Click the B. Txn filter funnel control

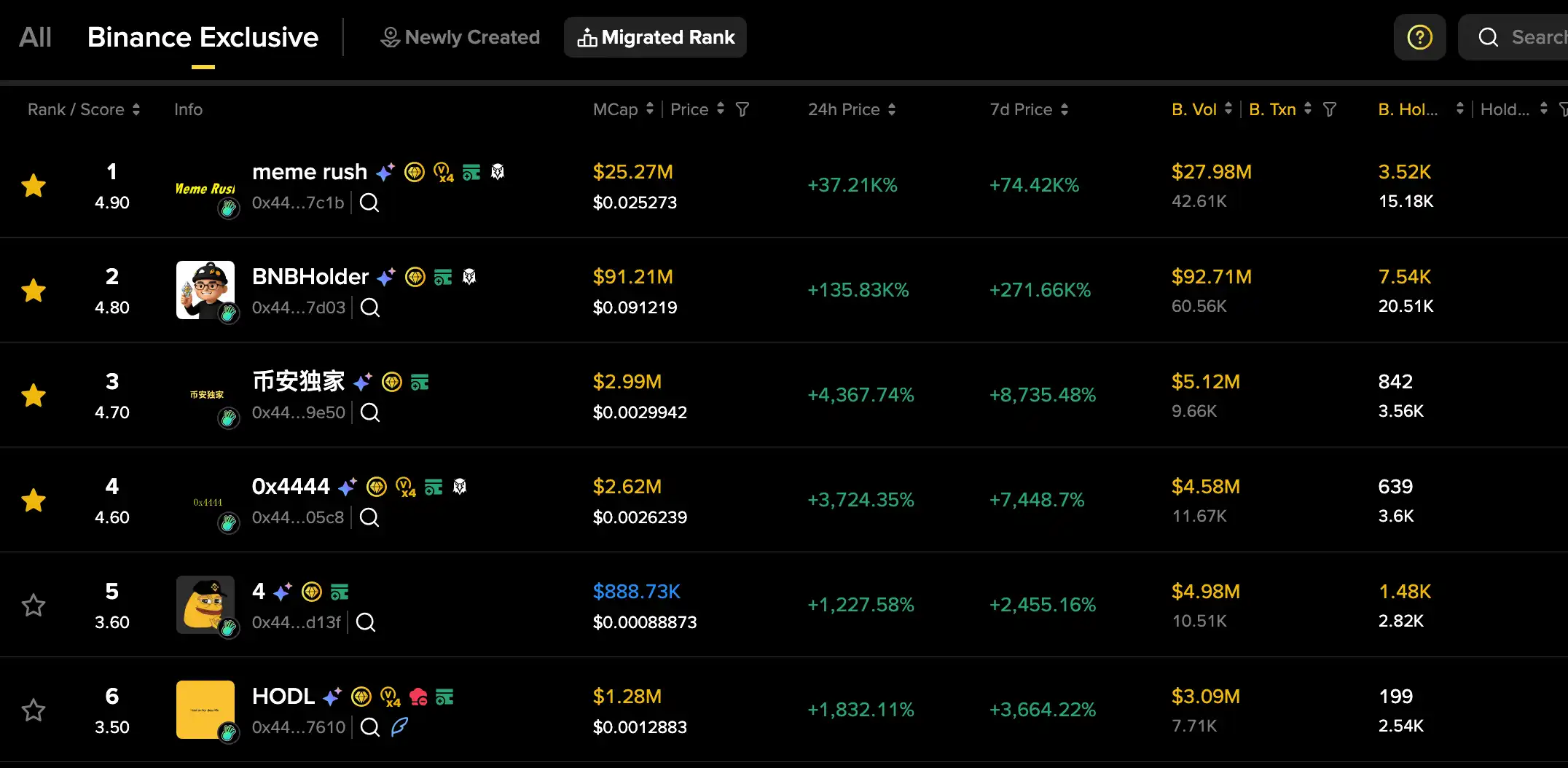[x=1330, y=109]
